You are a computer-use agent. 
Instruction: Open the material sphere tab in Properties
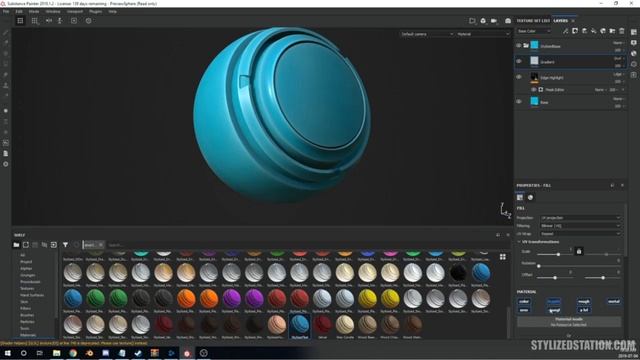point(530,198)
